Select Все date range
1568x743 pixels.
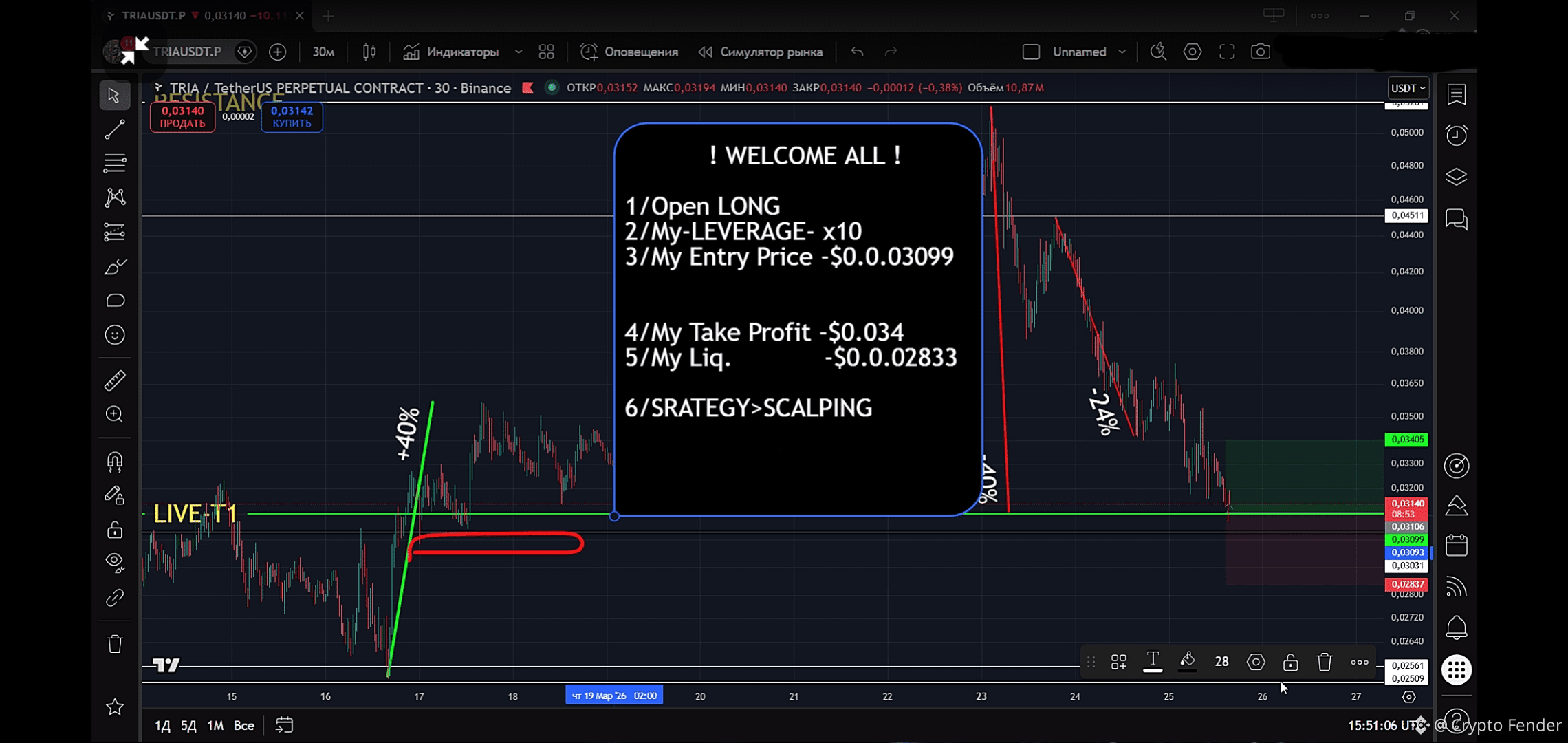click(x=243, y=725)
